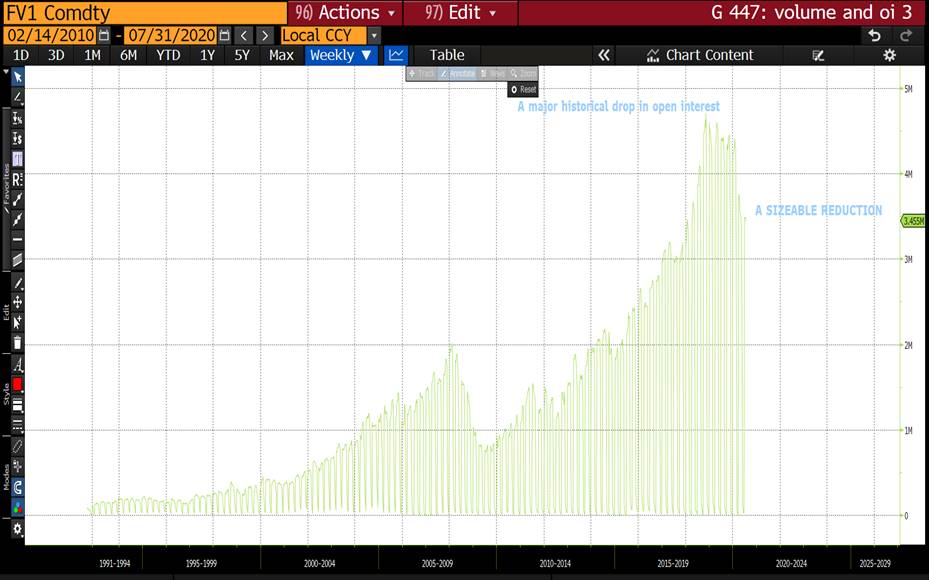Select the YTD range tab
The image size is (929, 580).
pos(168,55)
